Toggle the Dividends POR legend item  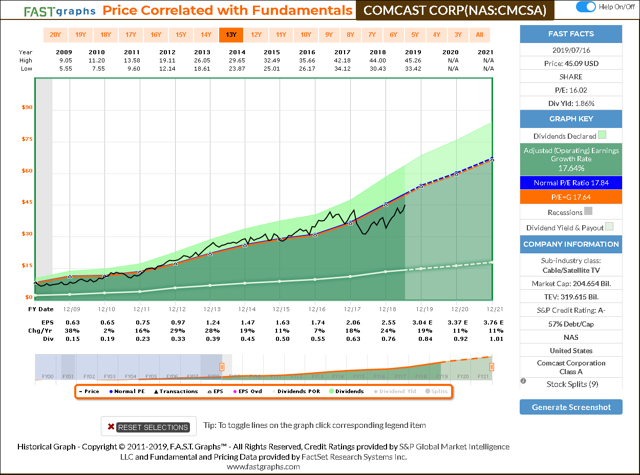click(296, 391)
